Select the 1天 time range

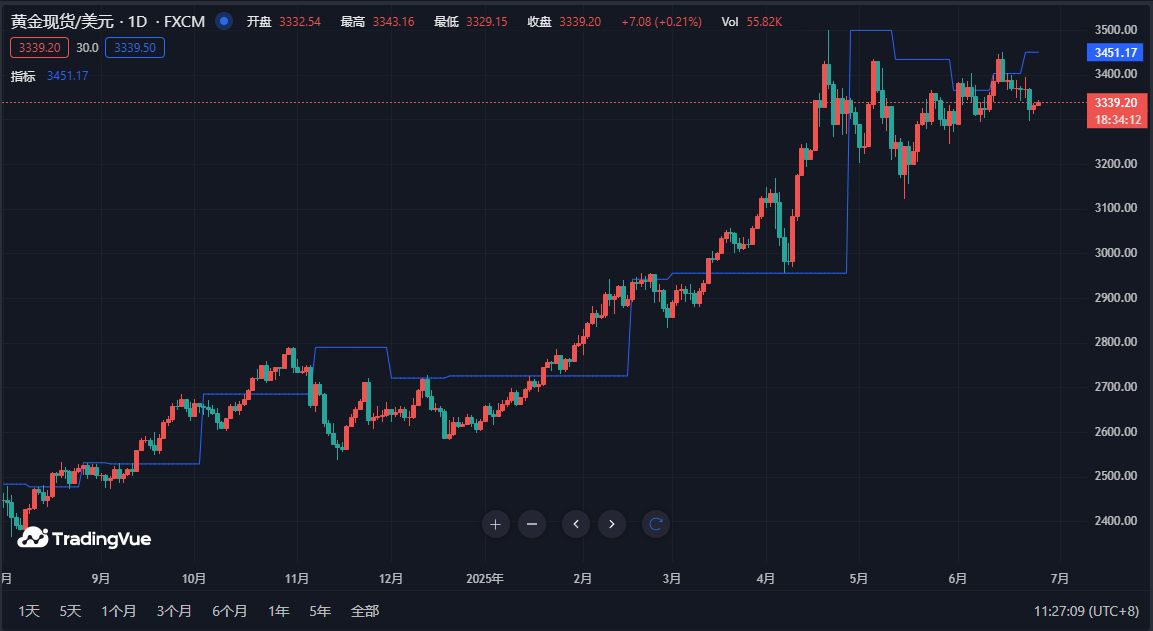(x=29, y=611)
